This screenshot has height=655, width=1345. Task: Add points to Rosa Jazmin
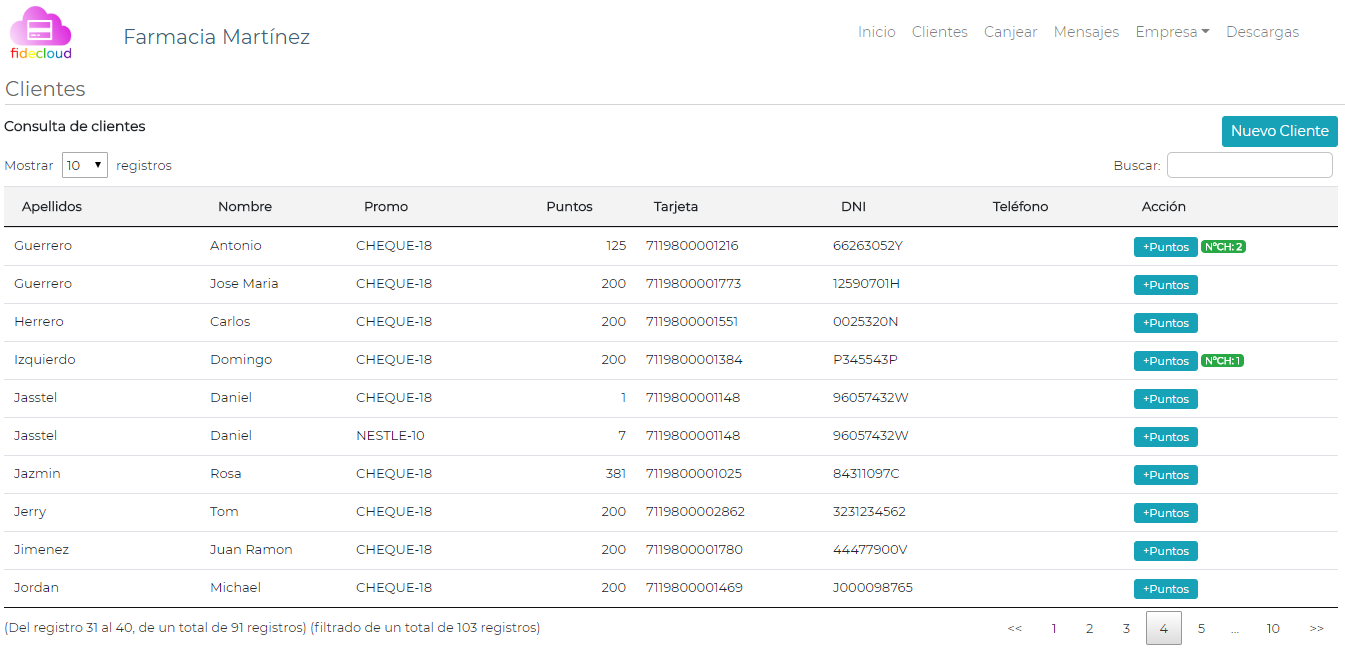(x=1165, y=475)
